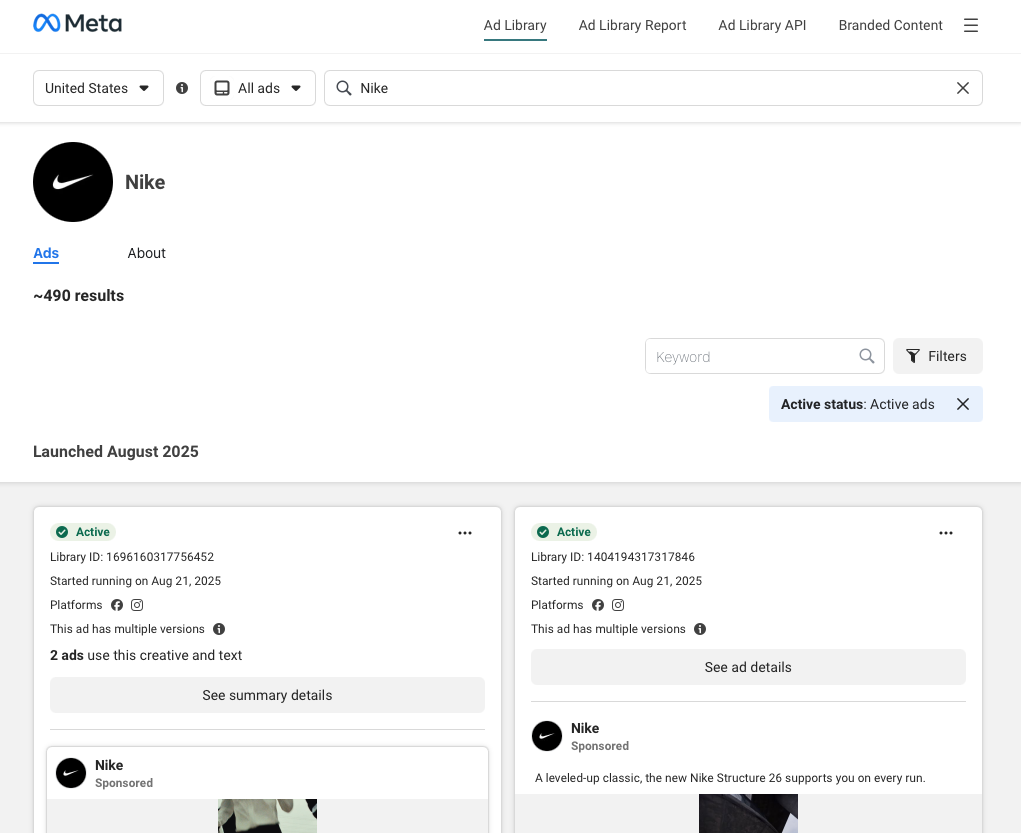Go to the Ad Library tab
Viewport: 1021px width, 833px height.
pos(515,25)
